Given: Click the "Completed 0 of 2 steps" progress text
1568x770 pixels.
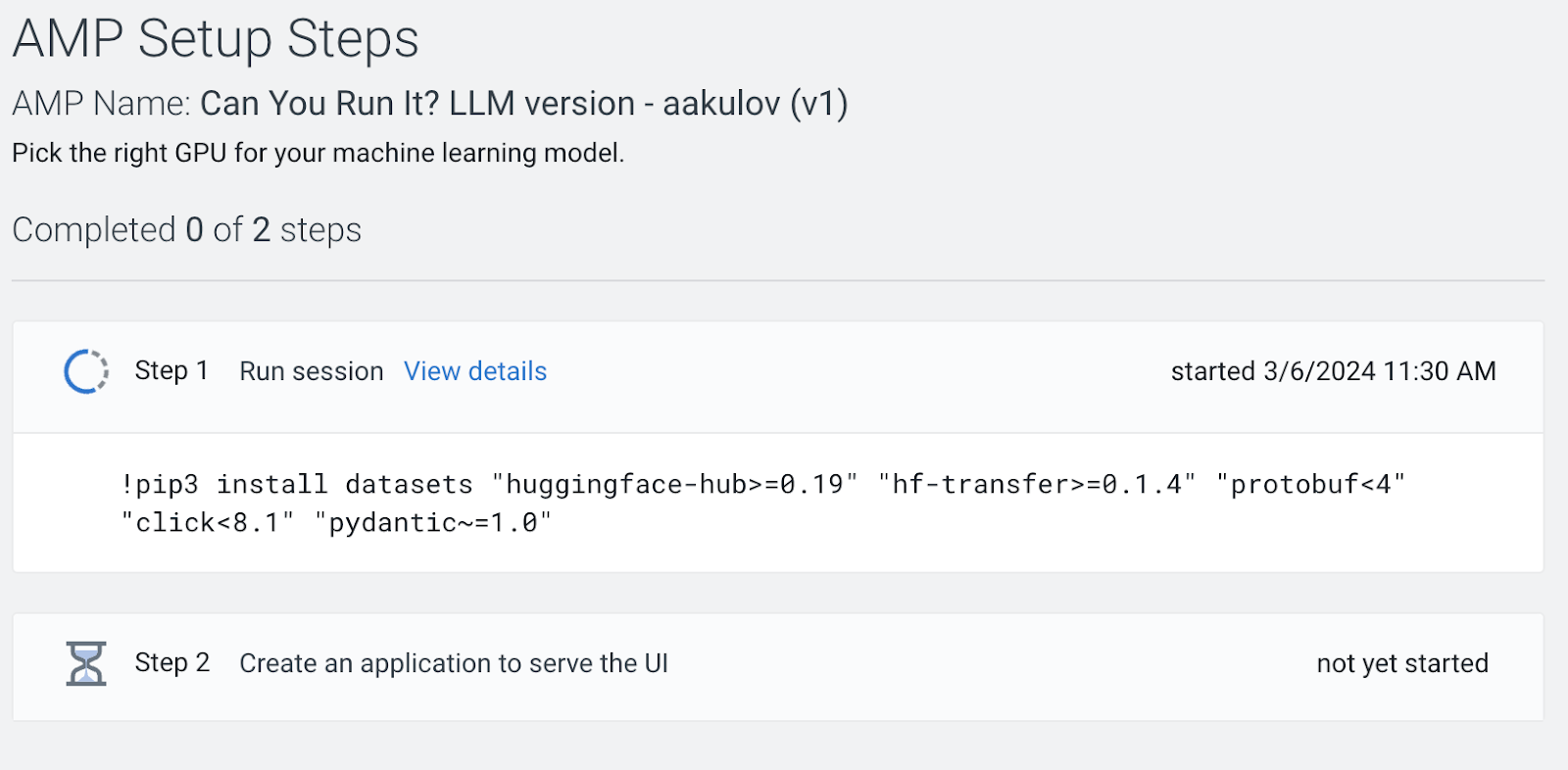Looking at the screenshot, I should (x=186, y=230).
